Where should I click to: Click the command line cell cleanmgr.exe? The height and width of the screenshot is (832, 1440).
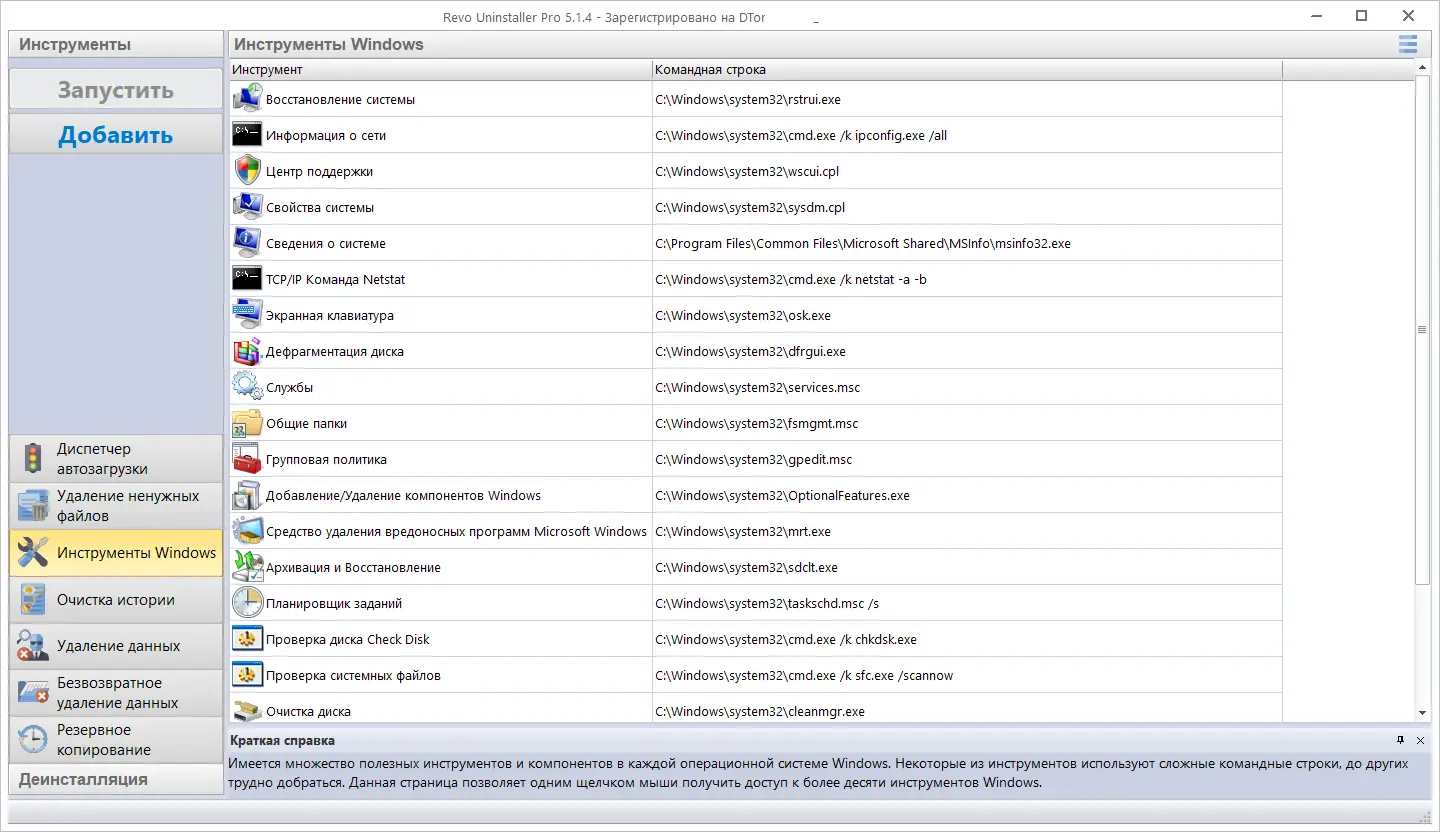click(x=967, y=709)
